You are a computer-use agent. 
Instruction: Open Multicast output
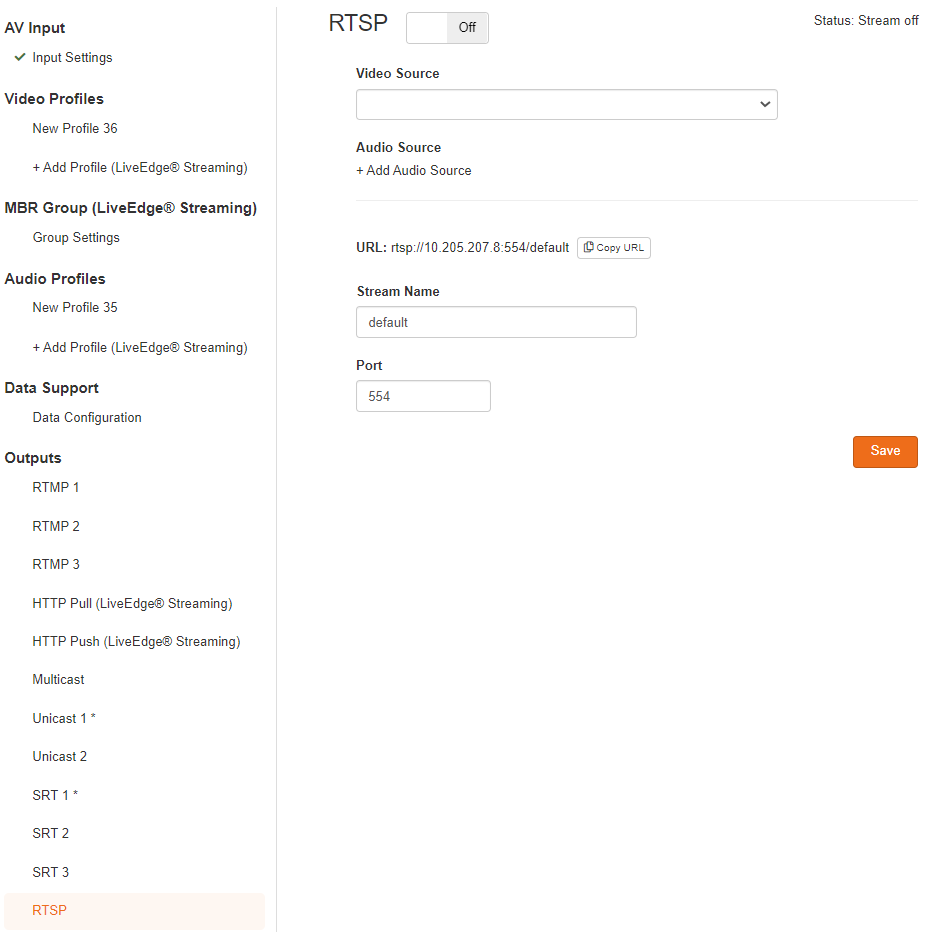[58, 680]
